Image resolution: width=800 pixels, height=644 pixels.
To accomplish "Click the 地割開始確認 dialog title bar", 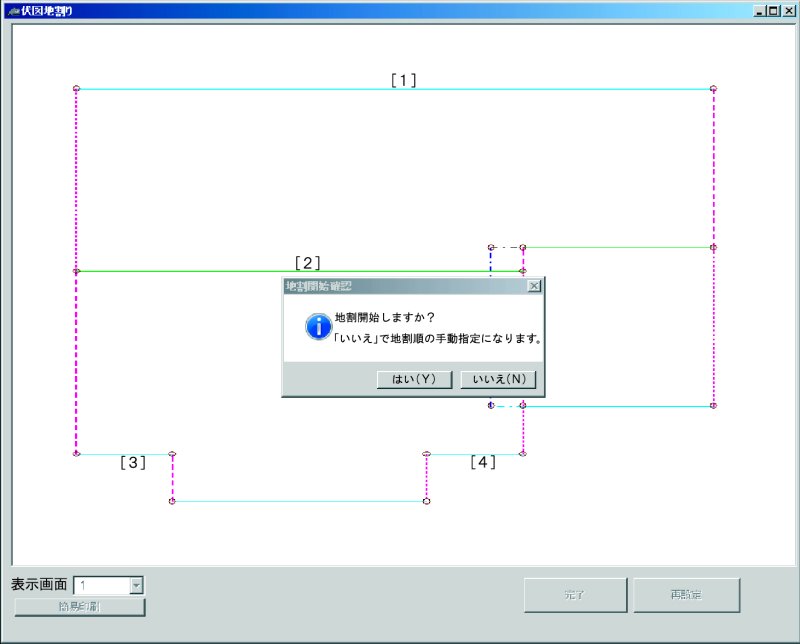I will pos(400,286).
